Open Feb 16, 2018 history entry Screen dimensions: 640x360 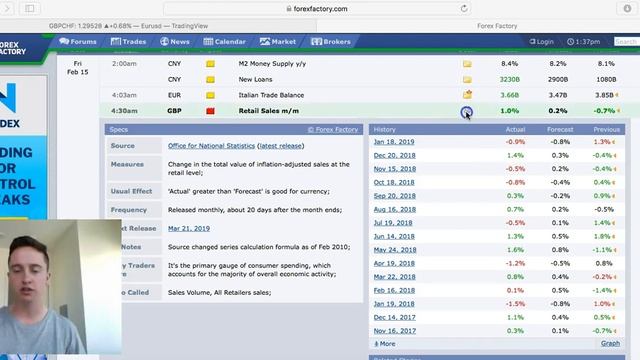coord(394,291)
